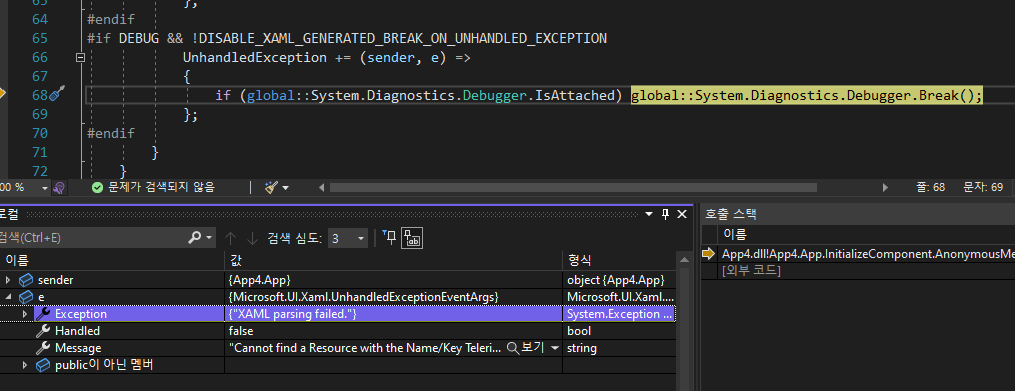The image size is (1015, 391).
Task: Auto-hide the Locals panel with pin icon
Action: coord(665,214)
